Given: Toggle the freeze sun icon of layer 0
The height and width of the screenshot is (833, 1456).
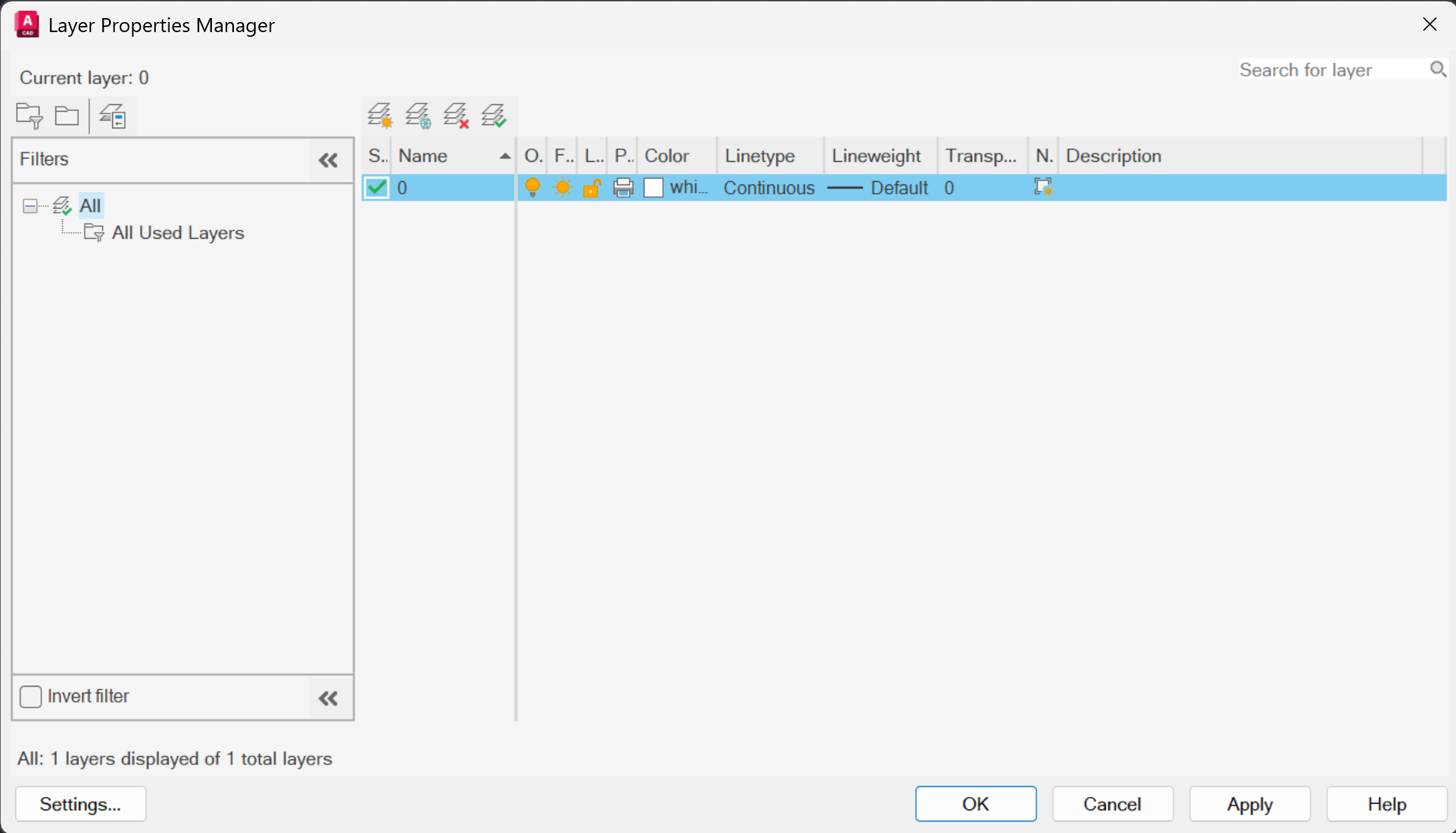Looking at the screenshot, I should click(563, 188).
